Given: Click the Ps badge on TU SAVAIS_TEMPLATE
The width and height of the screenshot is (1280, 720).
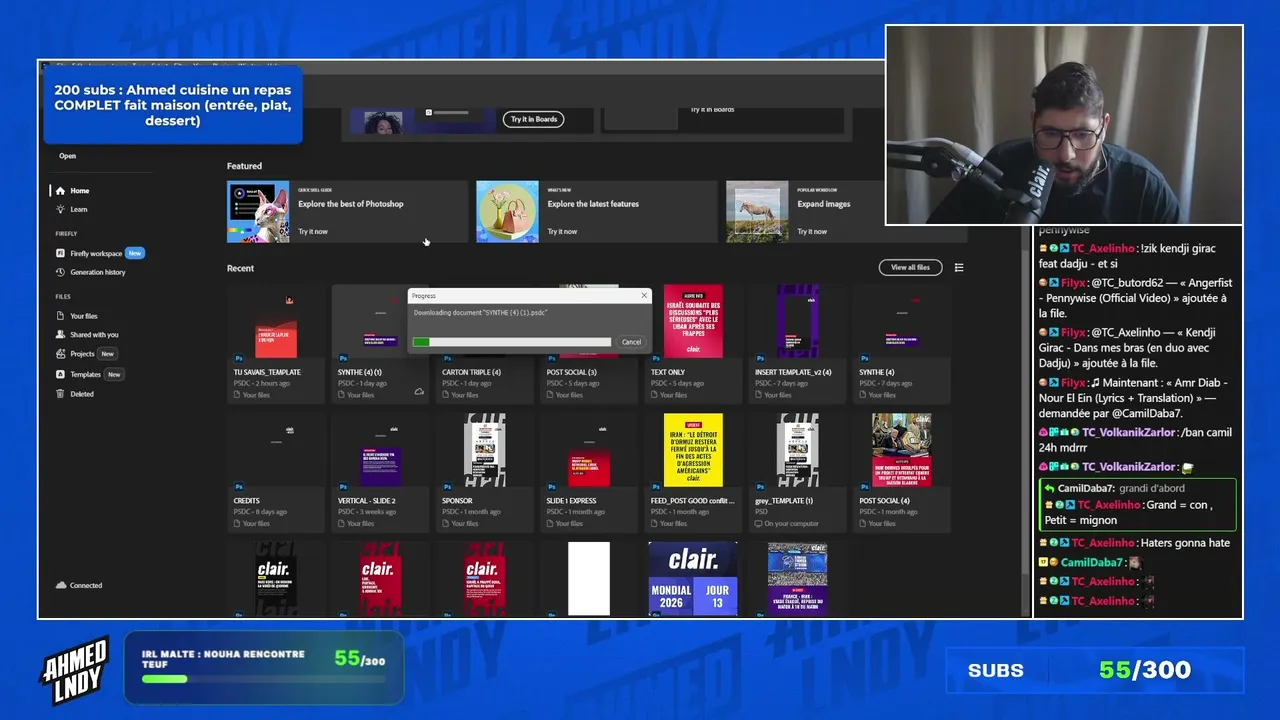Looking at the screenshot, I should [x=239, y=358].
